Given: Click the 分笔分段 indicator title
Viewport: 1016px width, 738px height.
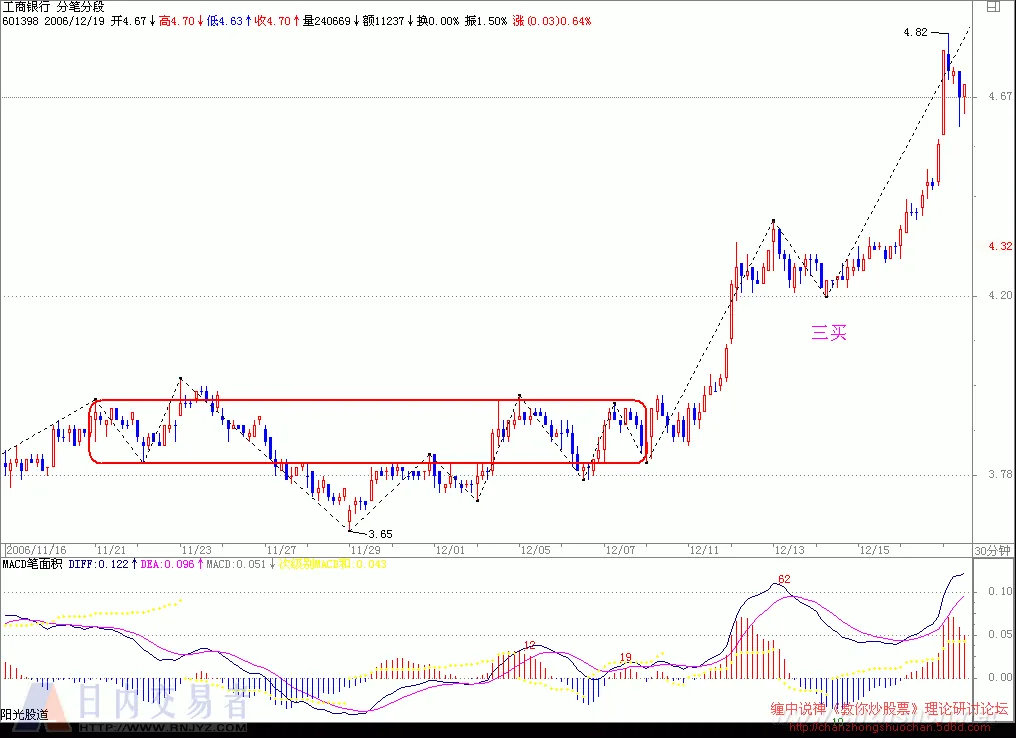Looking at the screenshot, I should (x=80, y=7).
